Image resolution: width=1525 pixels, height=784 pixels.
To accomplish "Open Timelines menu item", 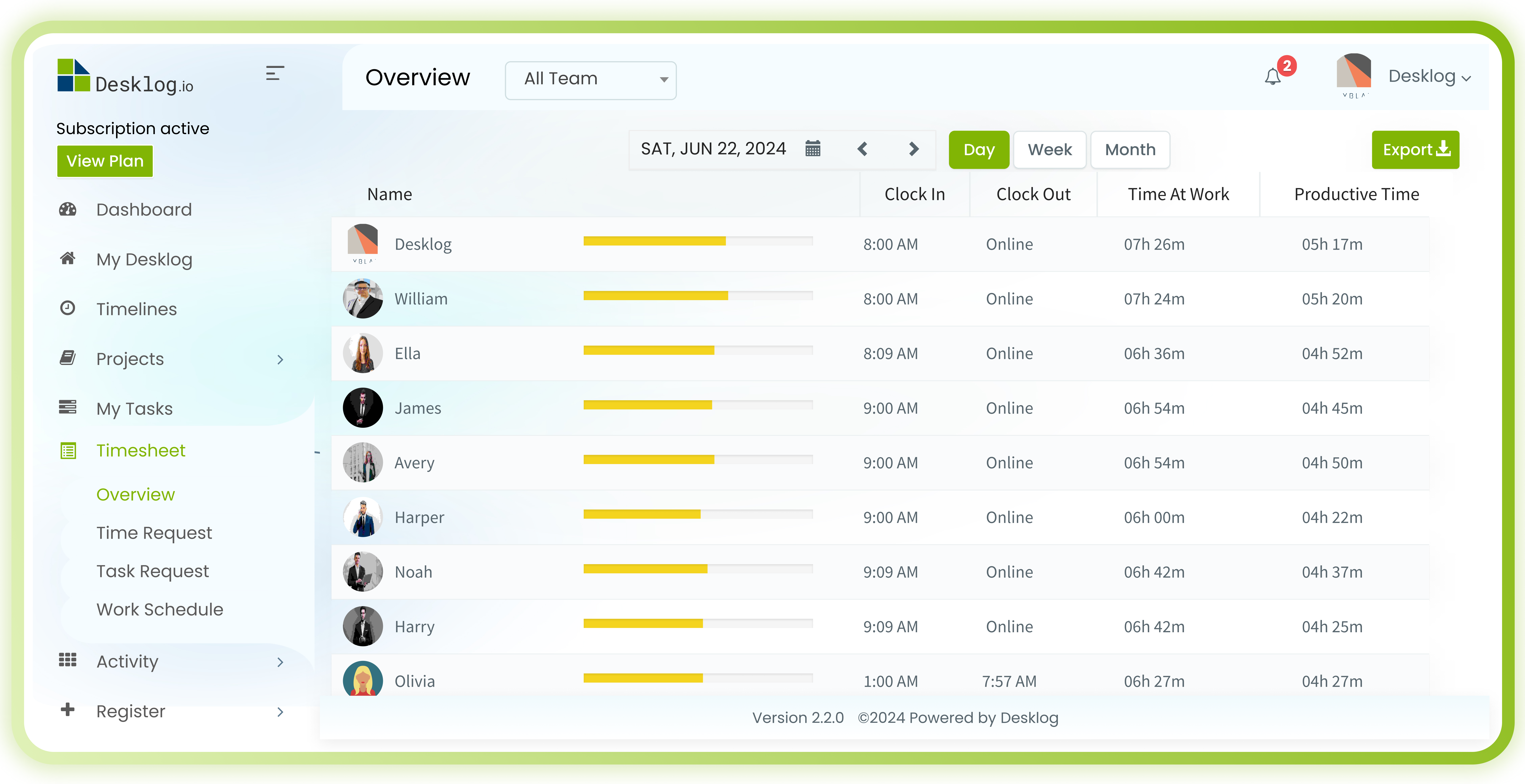I will coord(136,309).
